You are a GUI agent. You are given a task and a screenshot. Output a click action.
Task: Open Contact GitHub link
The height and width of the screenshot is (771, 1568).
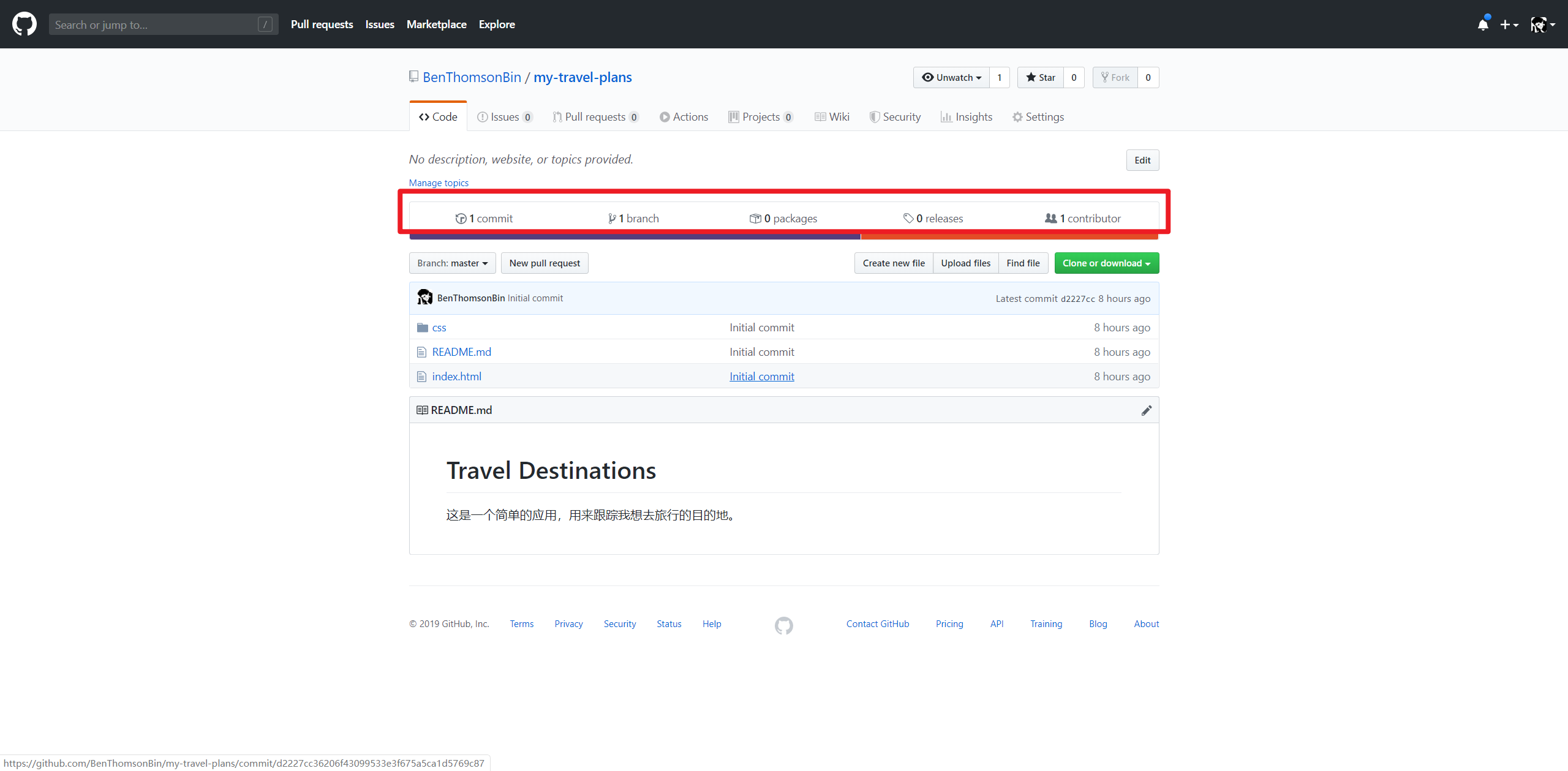click(878, 623)
